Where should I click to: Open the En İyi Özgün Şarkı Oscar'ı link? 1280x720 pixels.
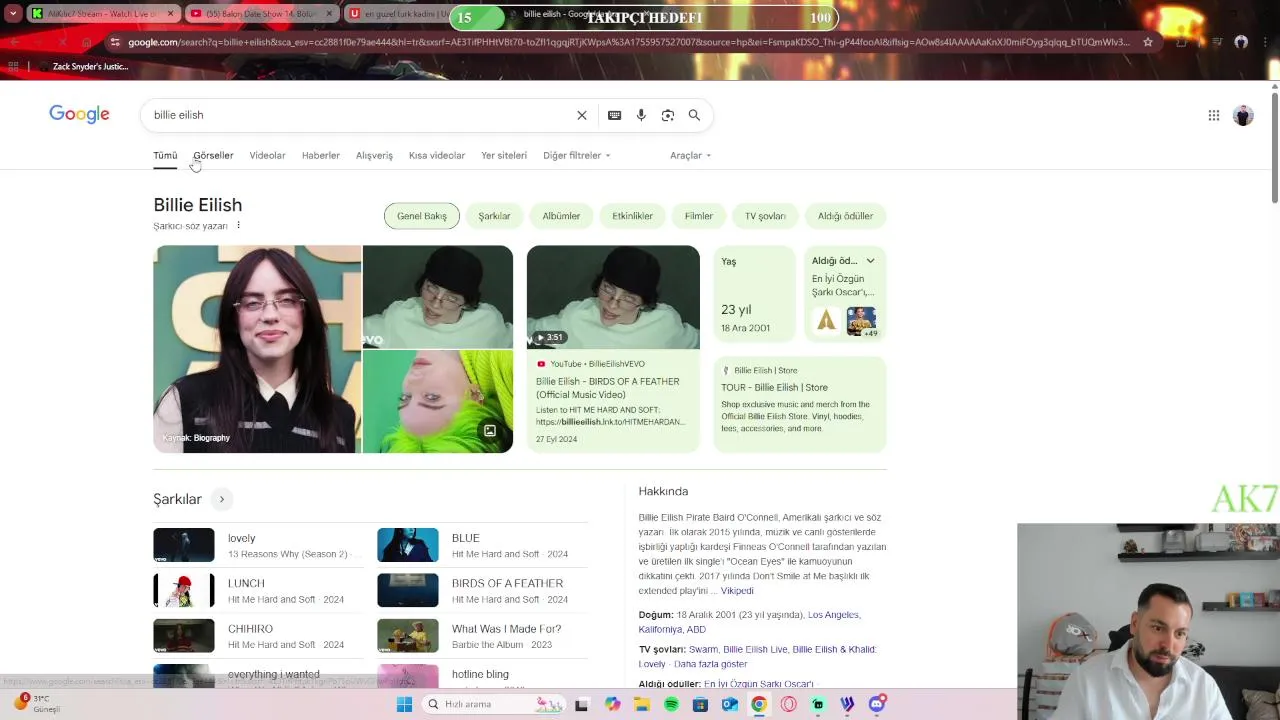coord(758,684)
